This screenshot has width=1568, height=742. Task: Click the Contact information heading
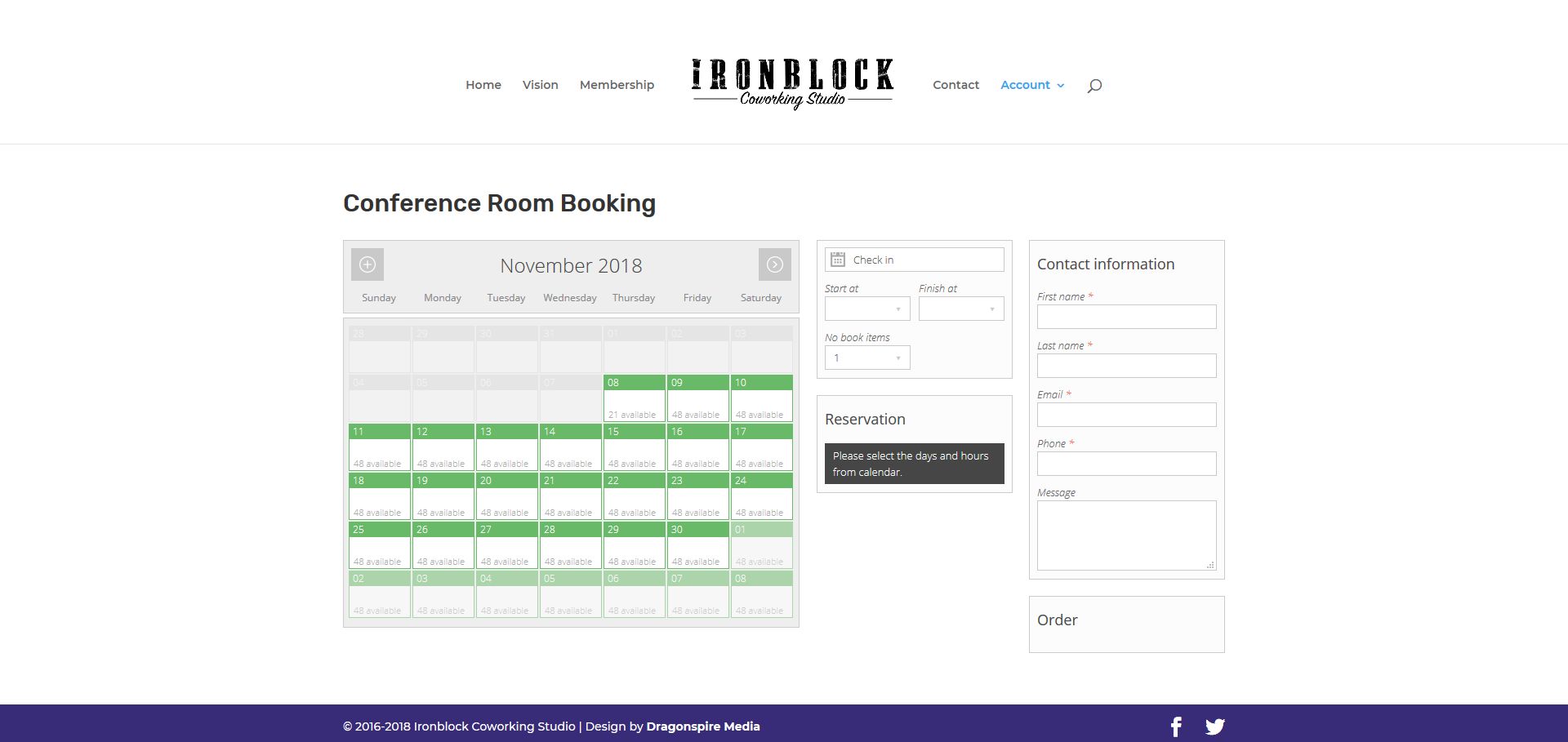tap(1106, 264)
